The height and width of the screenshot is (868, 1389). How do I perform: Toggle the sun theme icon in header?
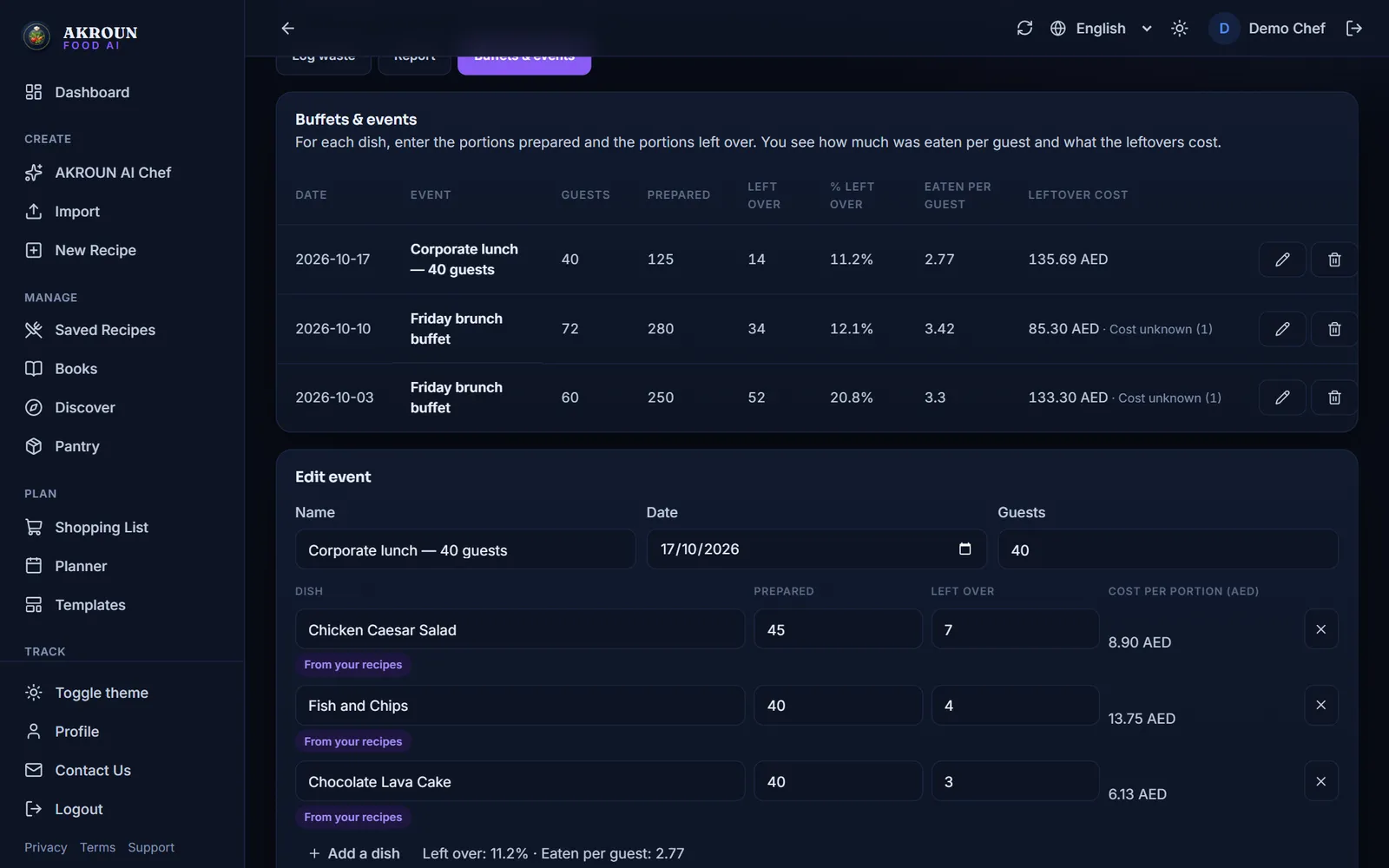(x=1179, y=29)
